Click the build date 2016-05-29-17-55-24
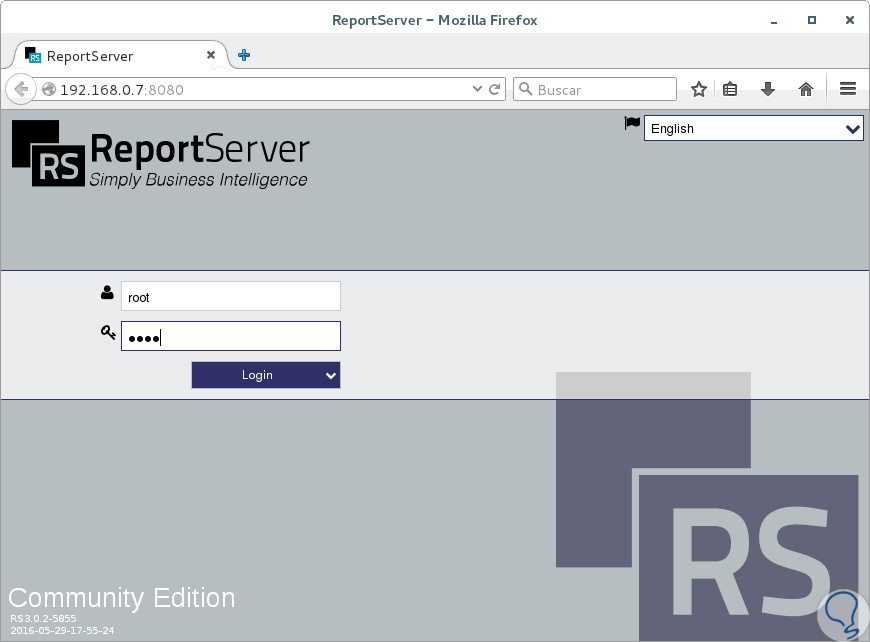The width and height of the screenshot is (870, 642). pyautogui.click(x=62, y=630)
